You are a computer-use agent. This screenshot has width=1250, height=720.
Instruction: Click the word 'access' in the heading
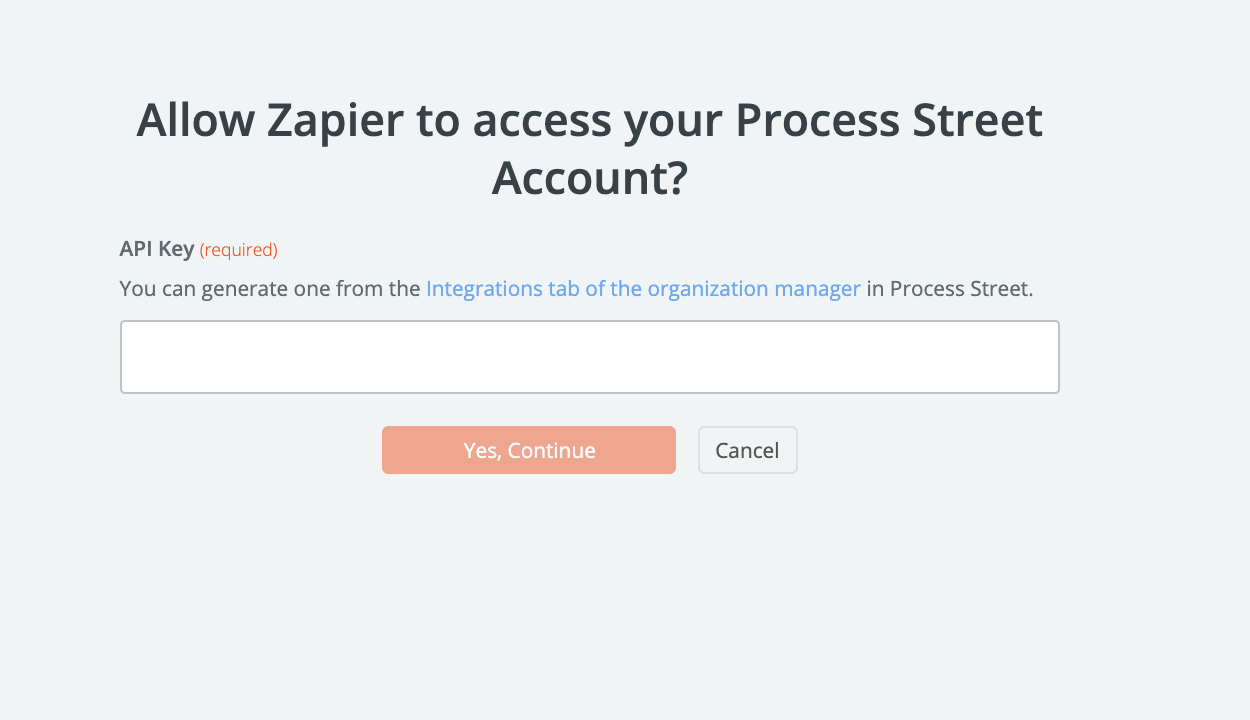541,121
